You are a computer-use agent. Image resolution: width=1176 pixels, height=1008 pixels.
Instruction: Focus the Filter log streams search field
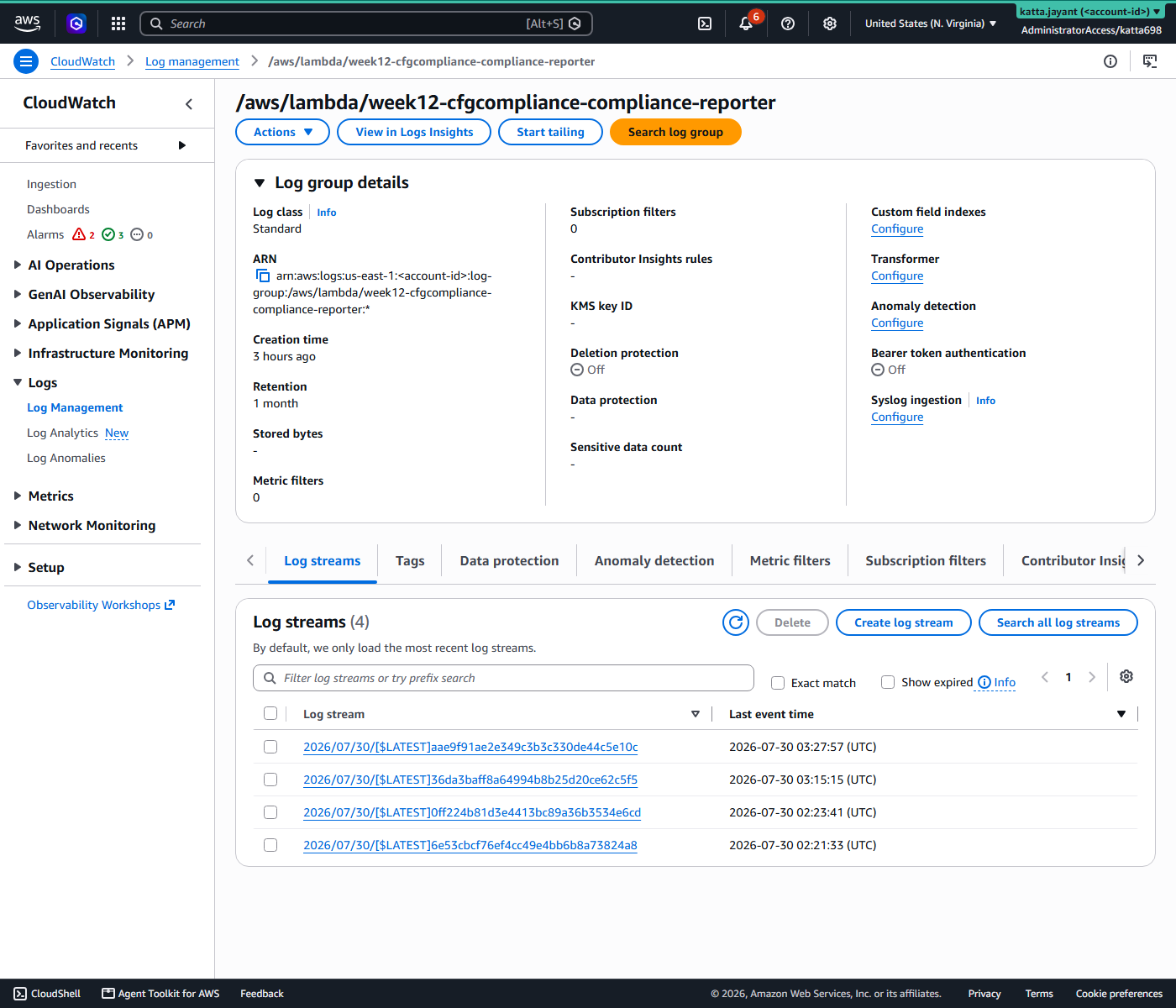503,678
